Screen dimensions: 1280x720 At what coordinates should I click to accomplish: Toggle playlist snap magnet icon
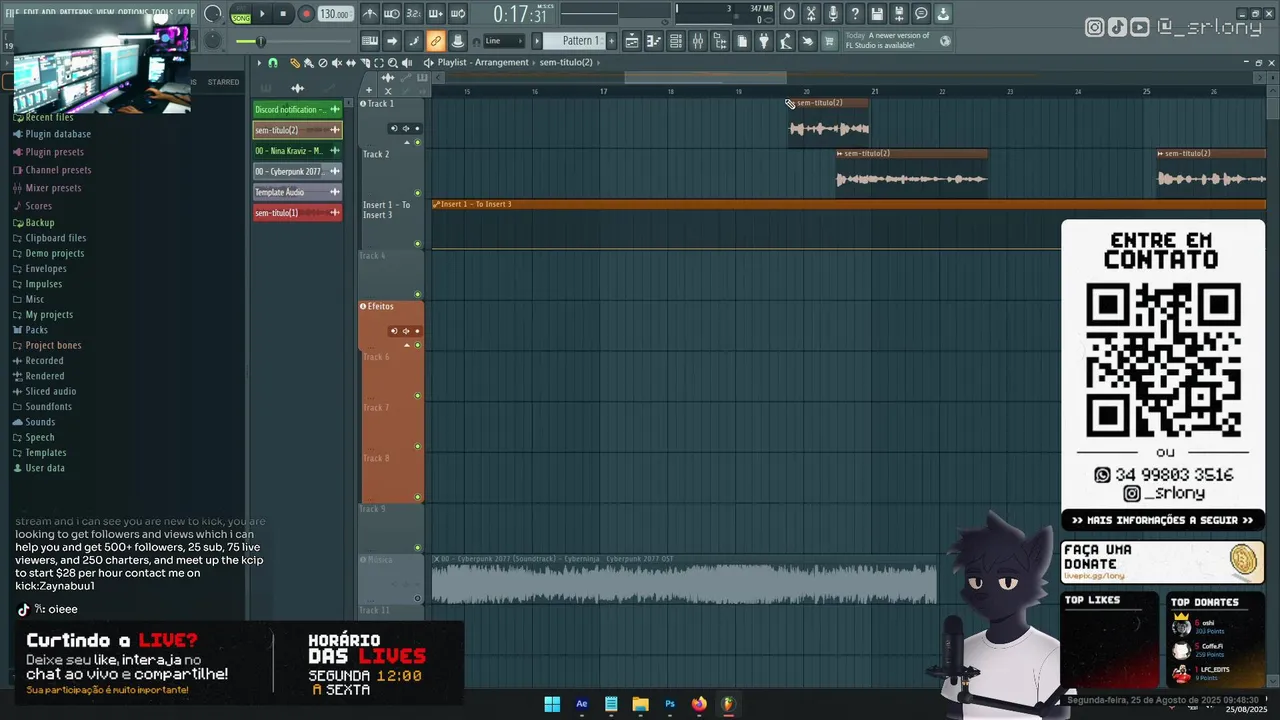pyautogui.click(x=273, y=63)
